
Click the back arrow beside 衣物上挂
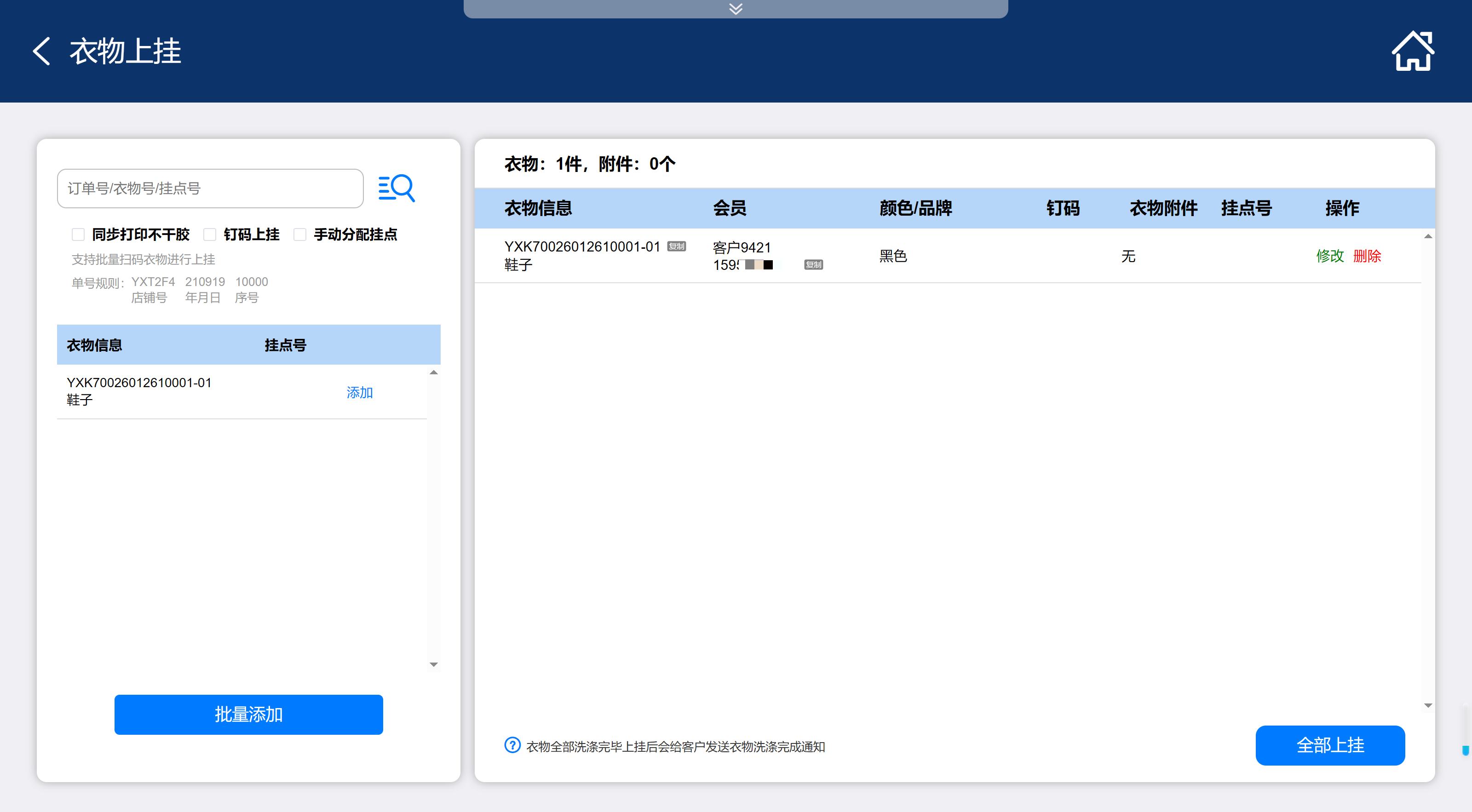coord(41,51)
